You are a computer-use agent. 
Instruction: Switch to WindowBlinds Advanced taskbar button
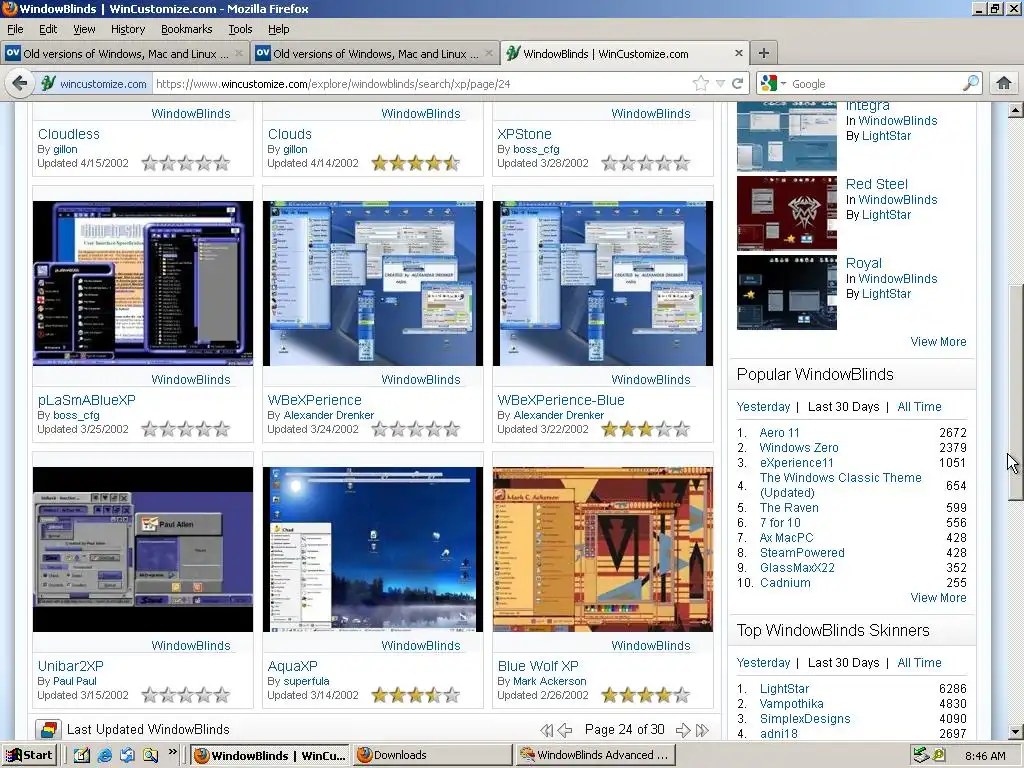click(594, 755)
